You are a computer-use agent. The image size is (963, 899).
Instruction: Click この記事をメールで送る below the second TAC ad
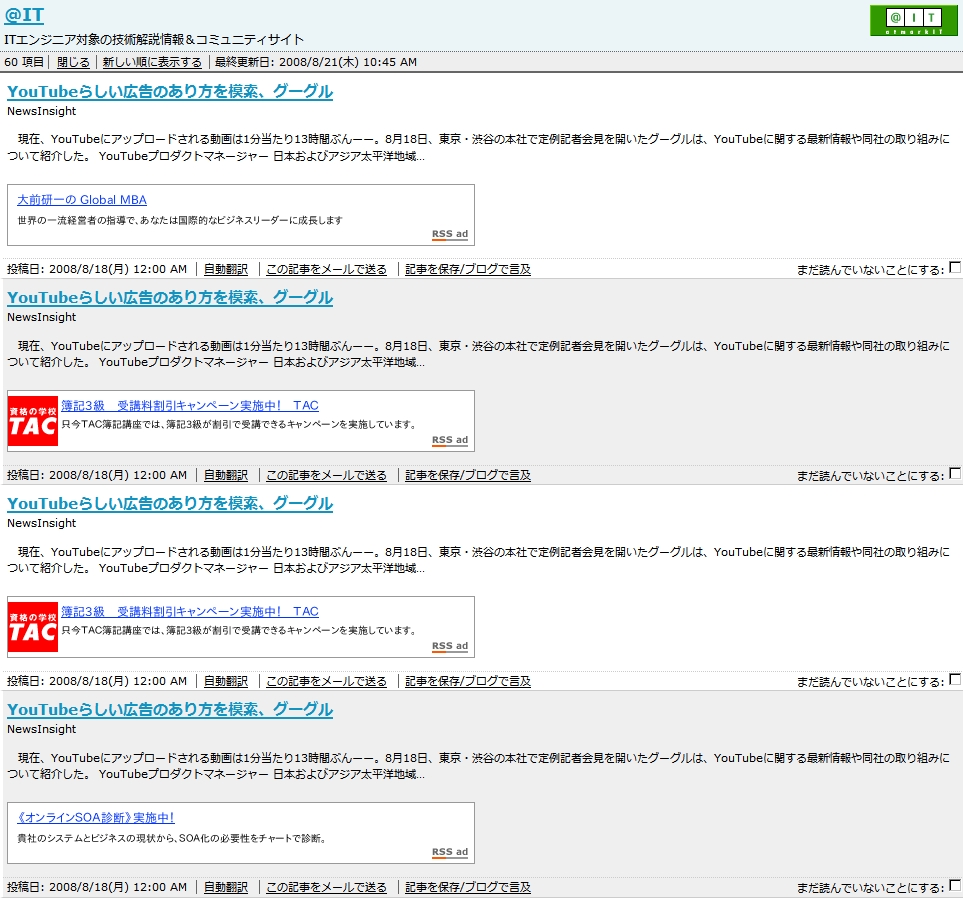coord(327,681)
